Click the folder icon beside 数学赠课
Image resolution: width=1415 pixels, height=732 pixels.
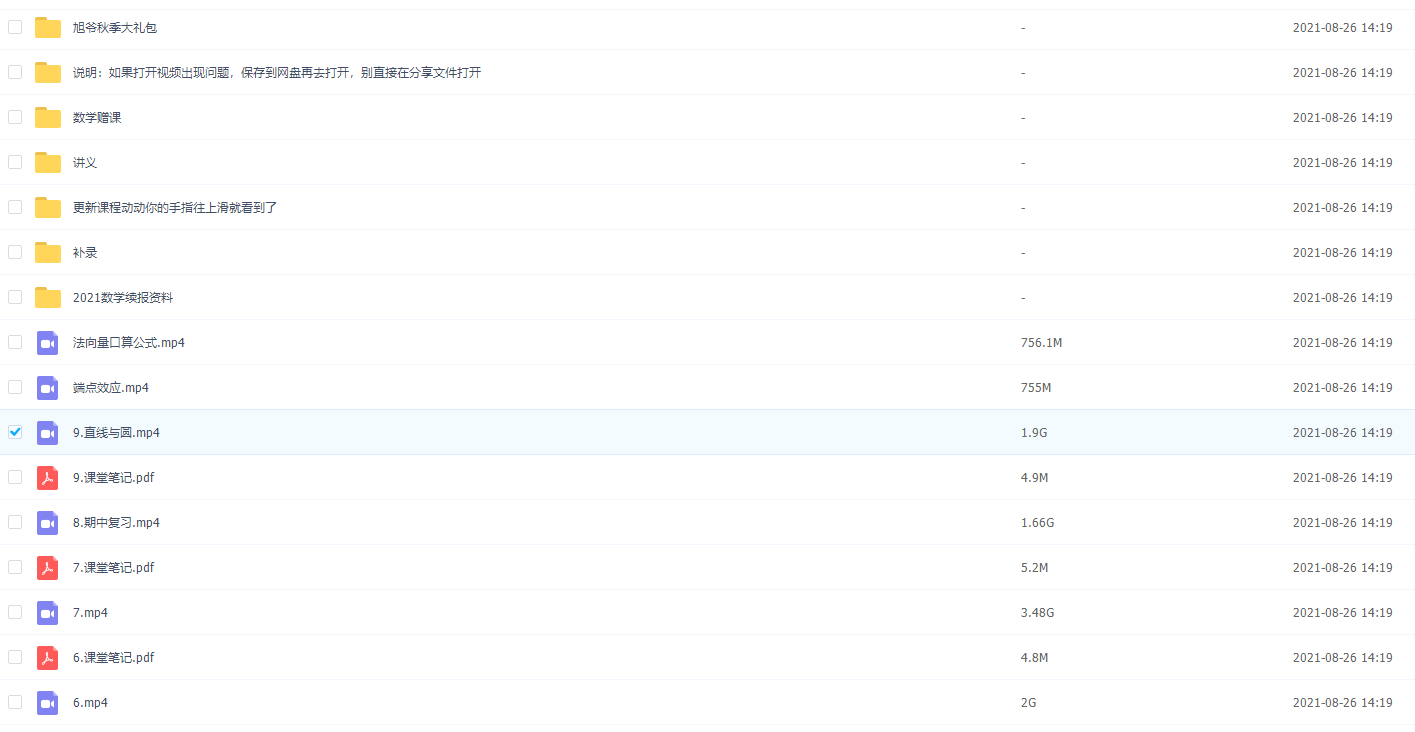pos(48,118)
